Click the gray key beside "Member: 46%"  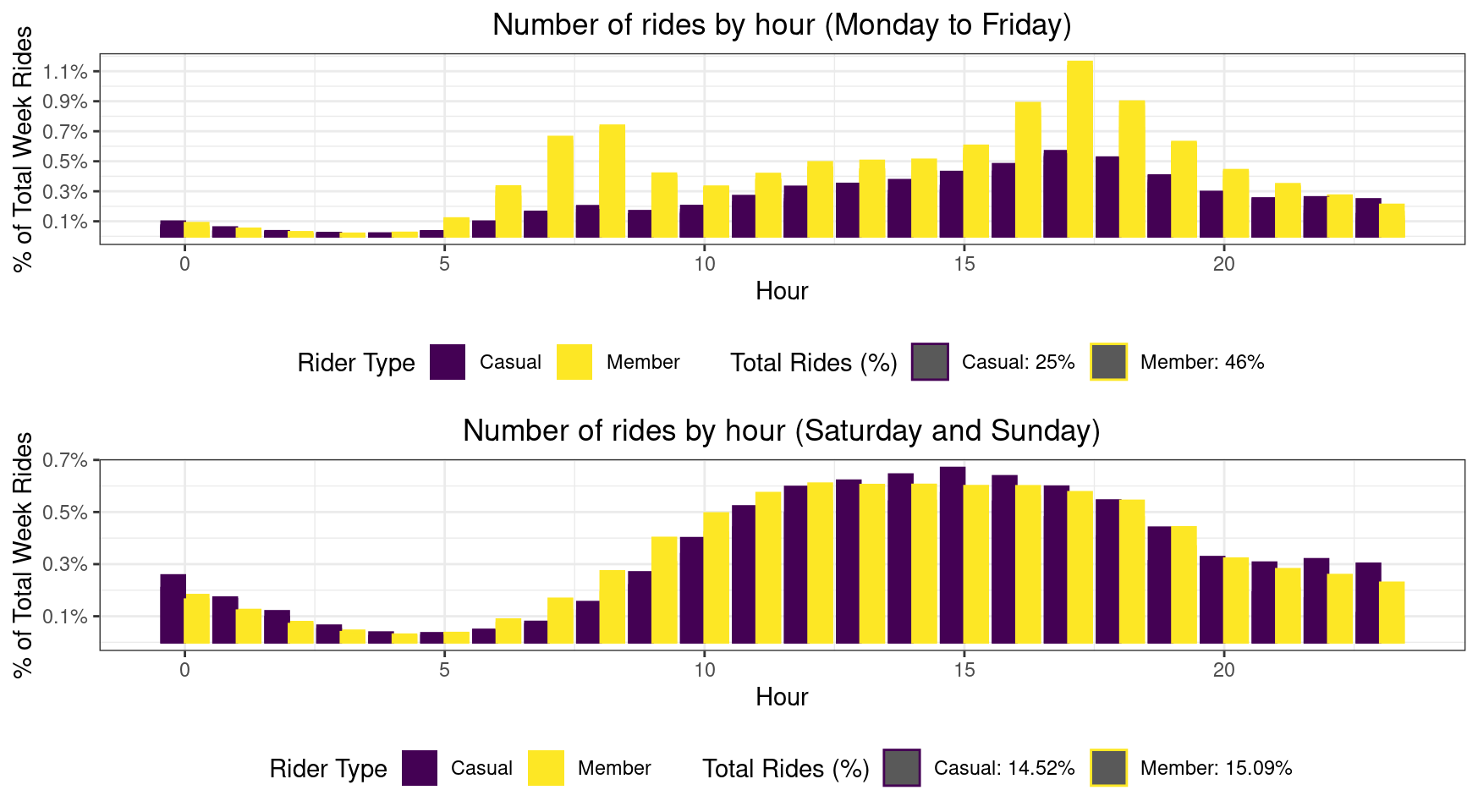click(x=1108, y=362)
